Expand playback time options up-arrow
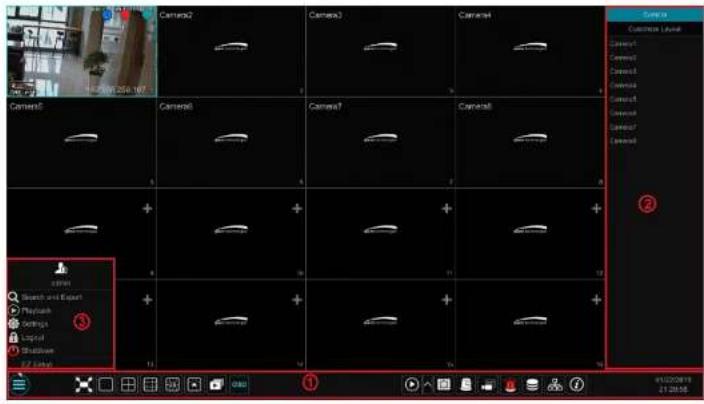The image size is (704, 404). click(427, 385)
